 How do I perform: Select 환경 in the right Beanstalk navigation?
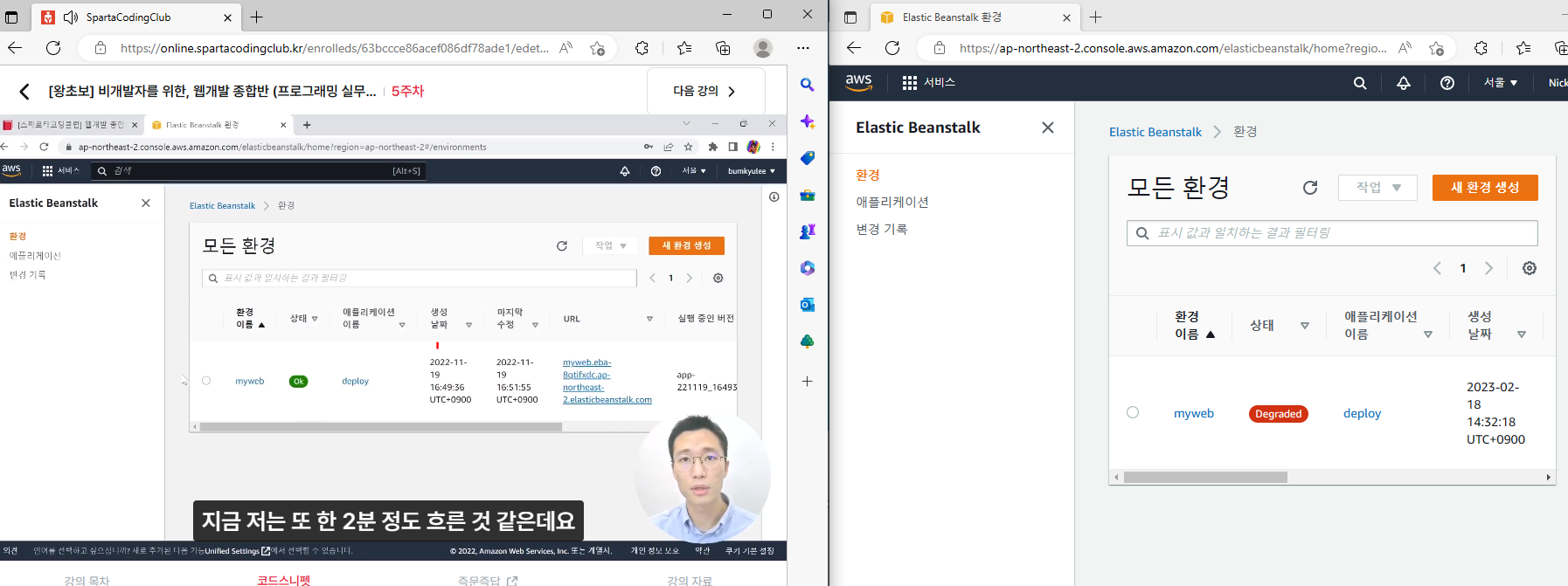tap(868, 175)
